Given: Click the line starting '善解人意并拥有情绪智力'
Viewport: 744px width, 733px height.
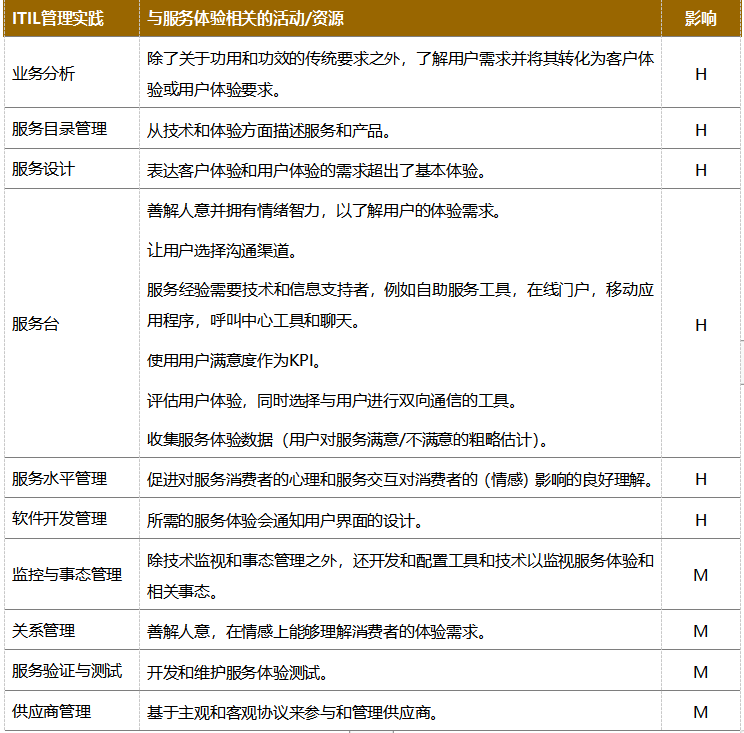Looking at the screenshot, I should pyautogui.click(x=324, y=211).
